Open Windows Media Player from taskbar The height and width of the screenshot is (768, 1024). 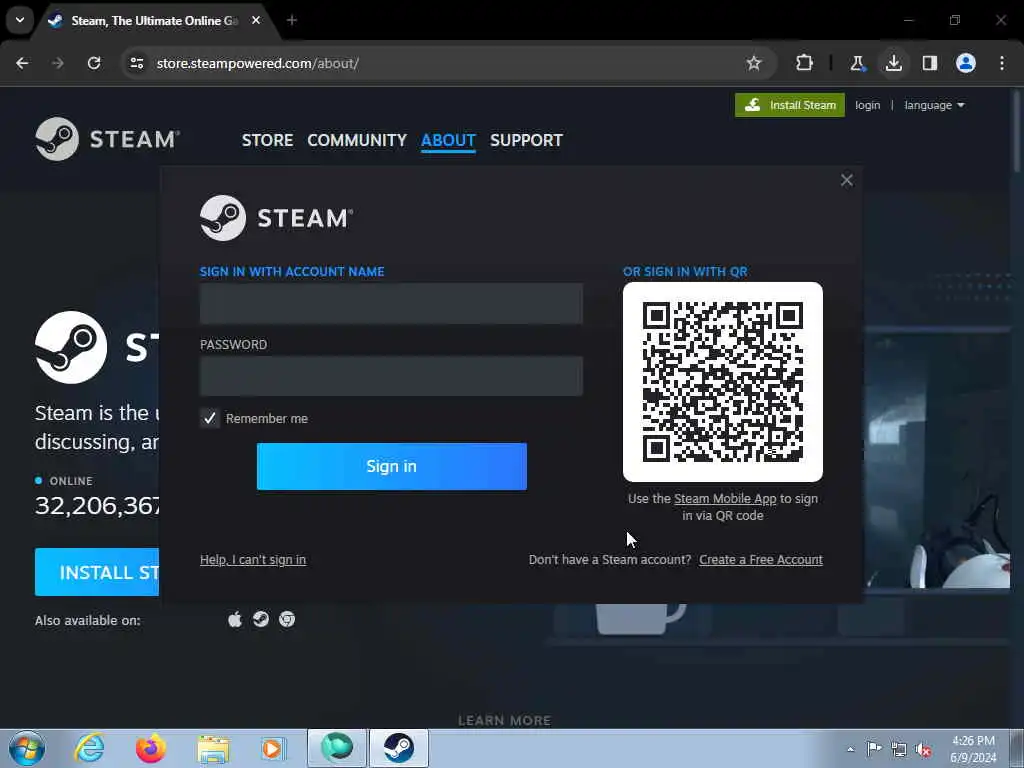tap(273, 748)
